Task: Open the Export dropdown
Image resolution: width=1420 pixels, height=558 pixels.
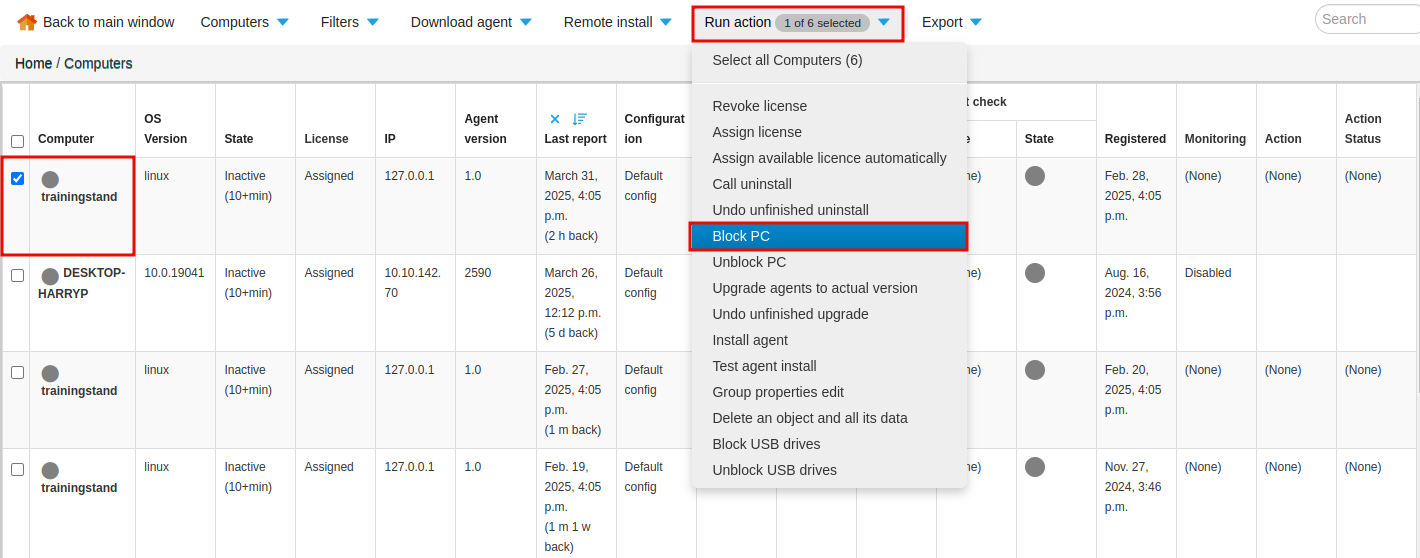Action: 952,22
